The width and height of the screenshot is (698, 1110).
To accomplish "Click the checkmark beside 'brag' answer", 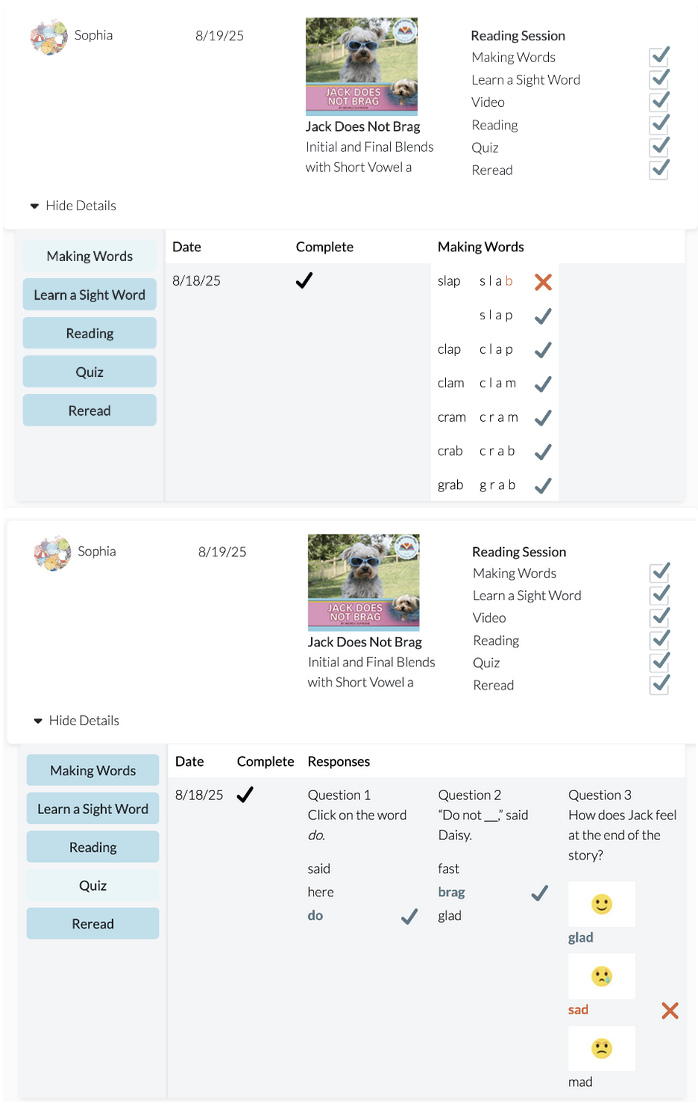I will pos(539,893).
